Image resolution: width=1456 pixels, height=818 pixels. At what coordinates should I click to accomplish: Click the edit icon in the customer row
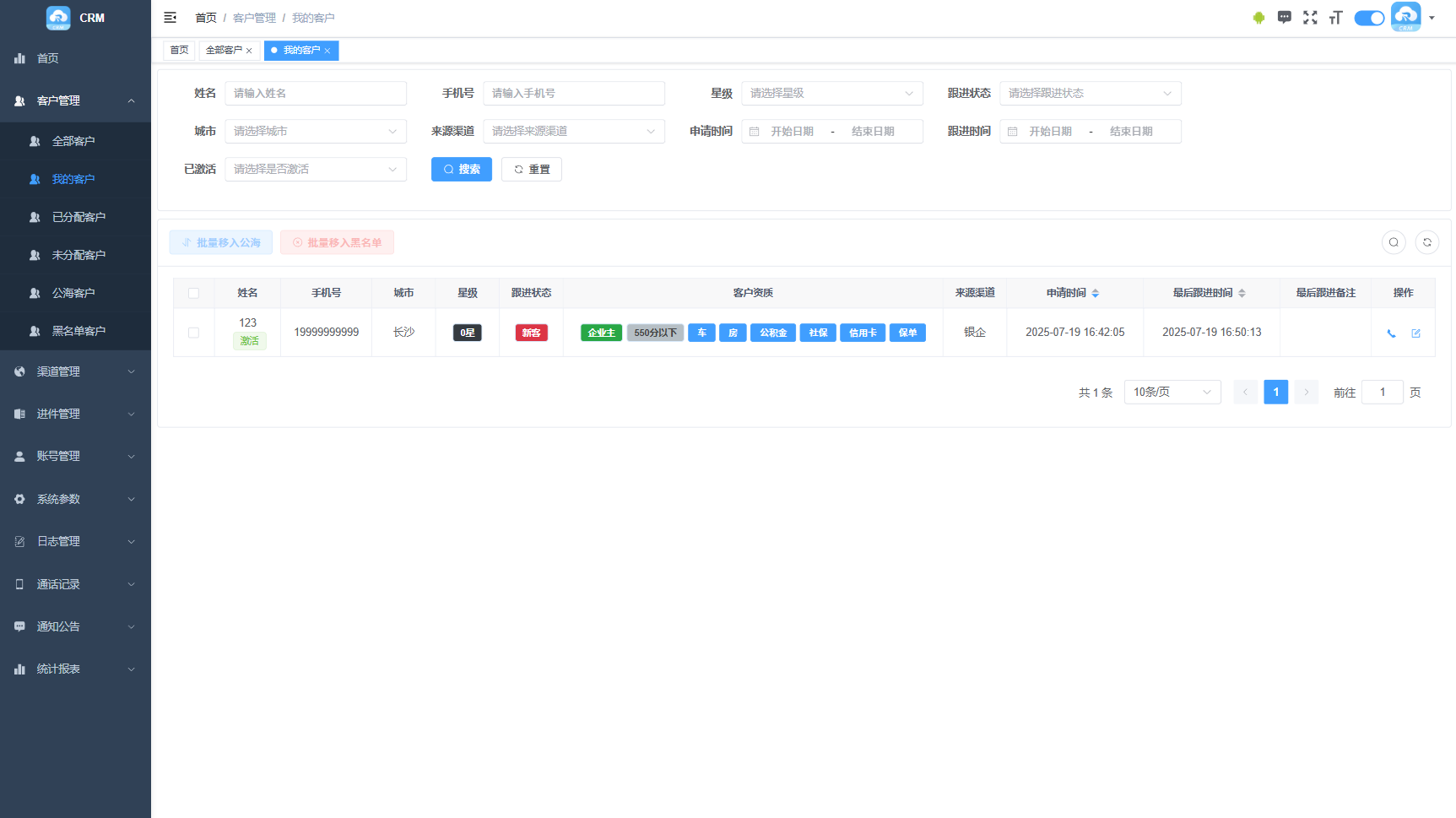[1415, 333]
